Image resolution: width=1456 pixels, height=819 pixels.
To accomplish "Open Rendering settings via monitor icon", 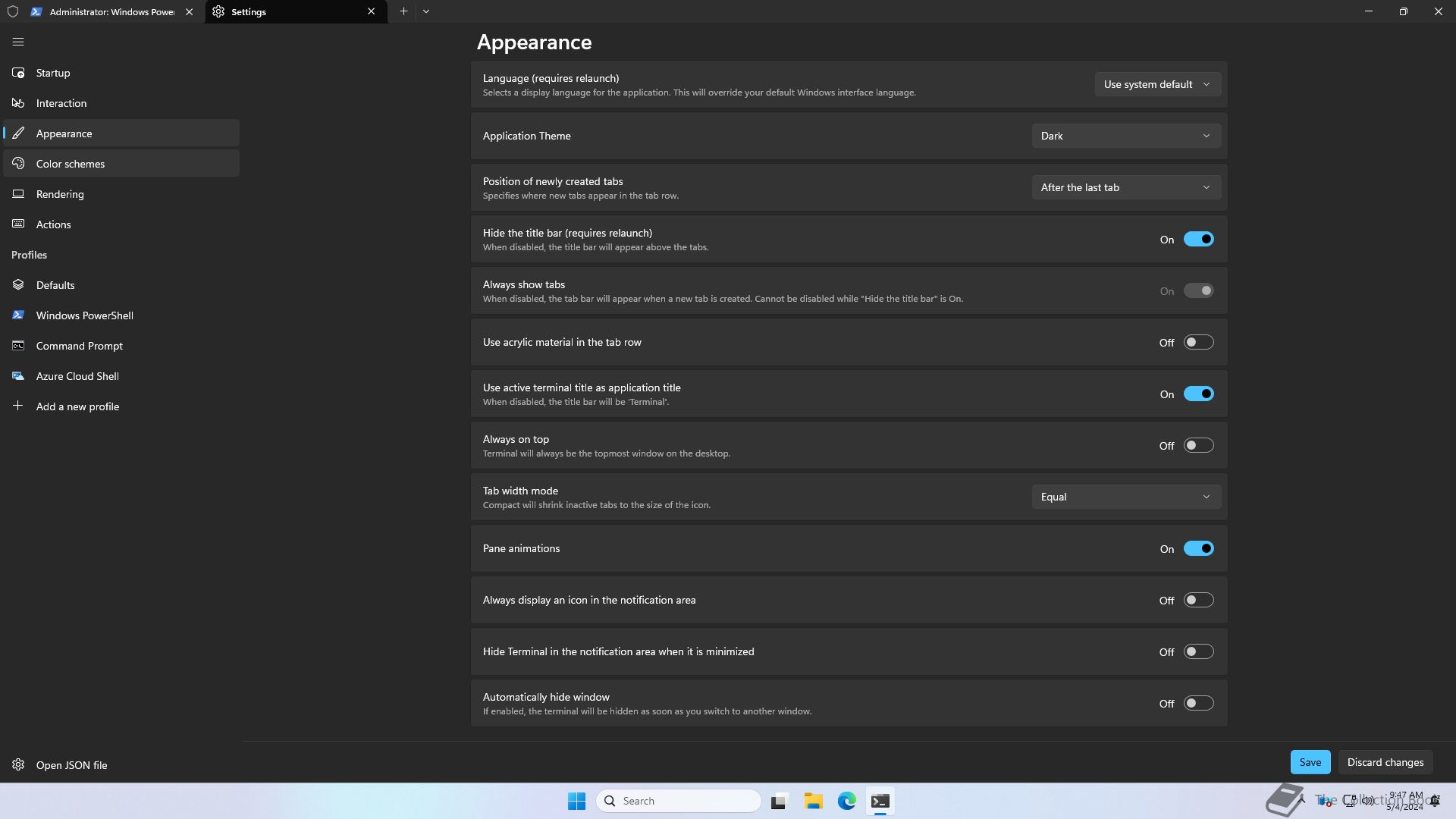I will click(18, 194).
